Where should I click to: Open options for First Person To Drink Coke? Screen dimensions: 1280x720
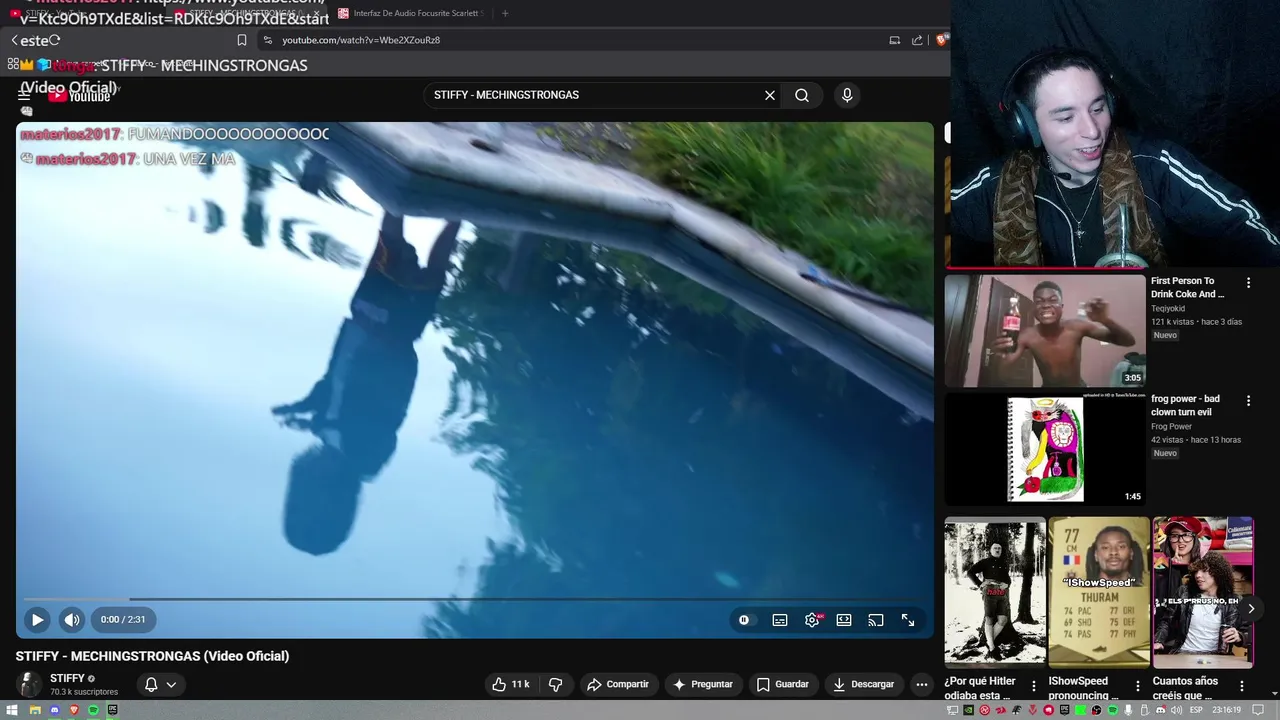click(x=1248, y=283)
